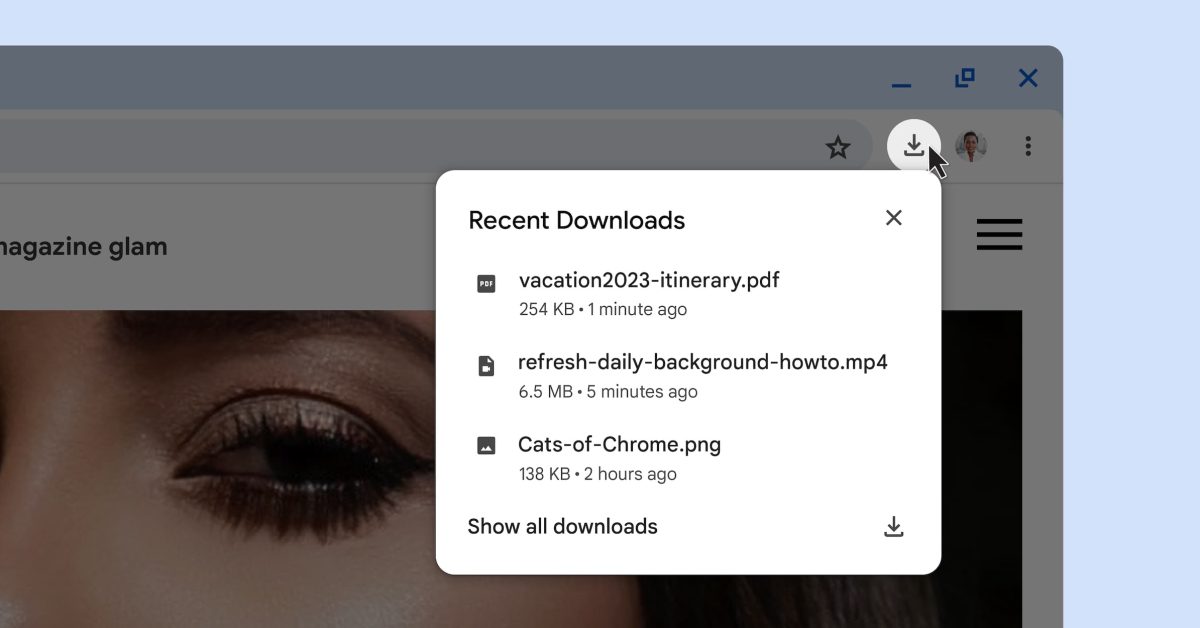Click the image icon next to Cats-of-Chrome.png
The width and height of the screenshot is (1200, 628).
click(486, 448)
